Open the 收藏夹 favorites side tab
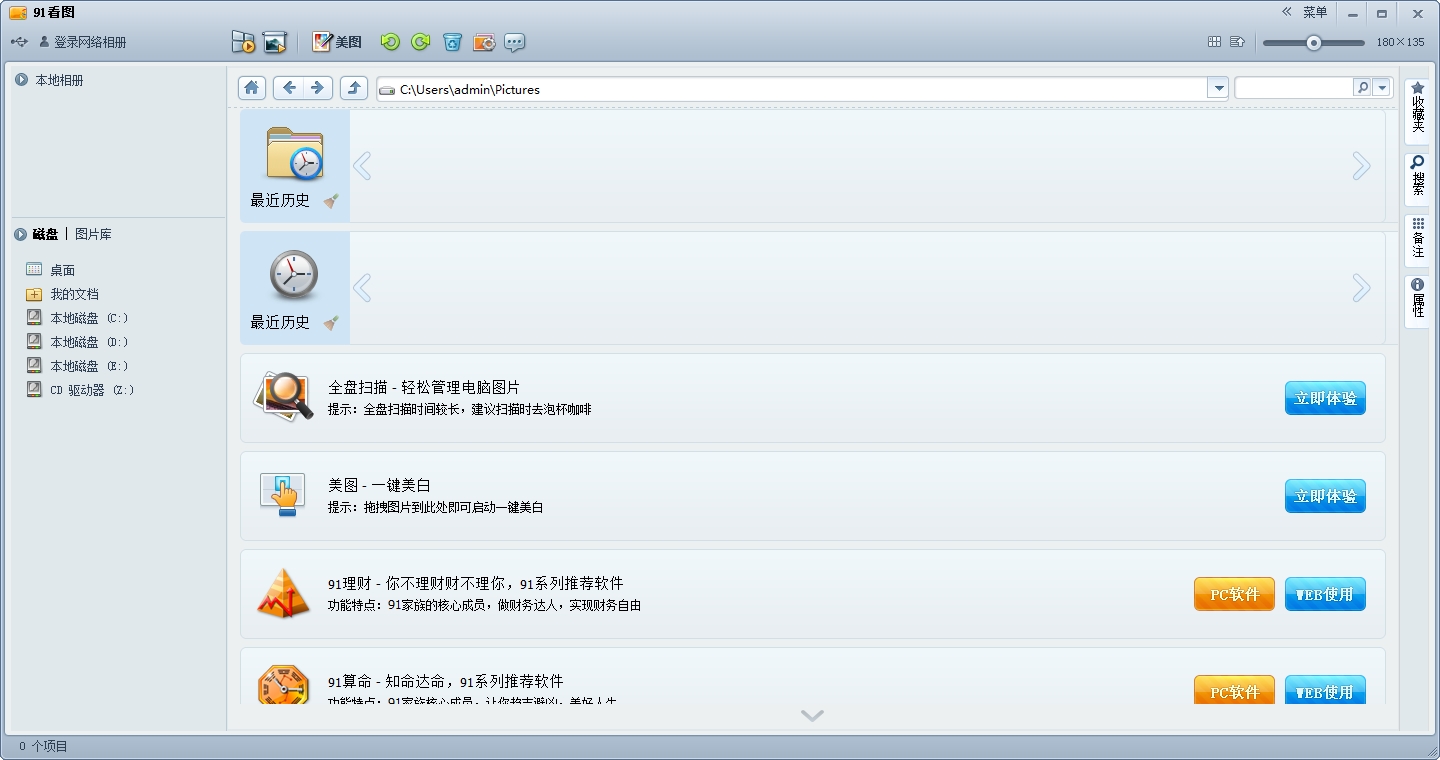This screenshot has width=1440, height=760. [x=1417, y=107]
